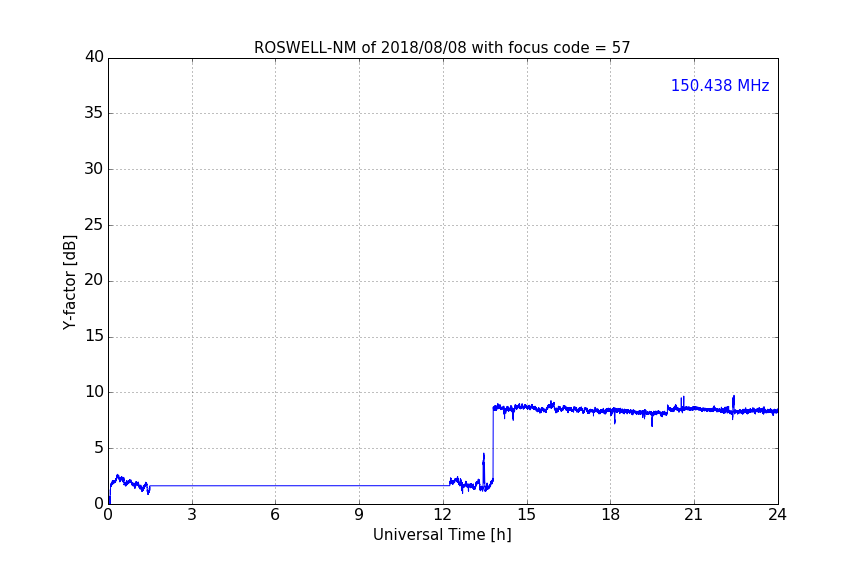Click the '150.438 MHz' frequency label
Screen dimensions: 864x576
click(720, 85)
